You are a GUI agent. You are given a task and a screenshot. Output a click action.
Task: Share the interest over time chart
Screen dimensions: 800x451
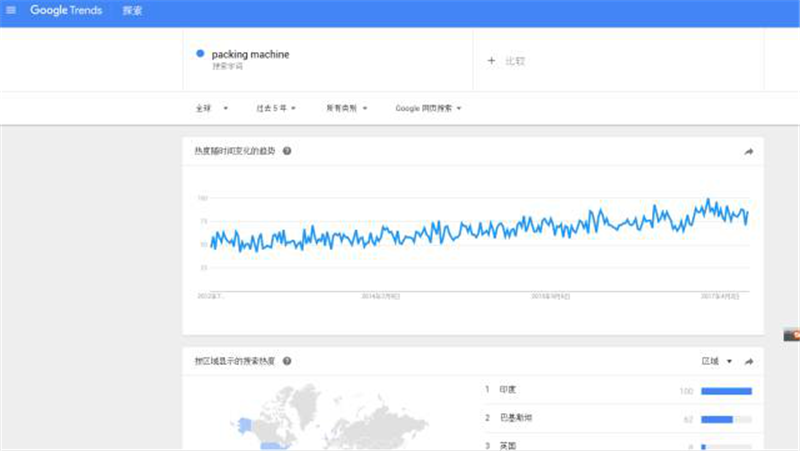point(748,152)
